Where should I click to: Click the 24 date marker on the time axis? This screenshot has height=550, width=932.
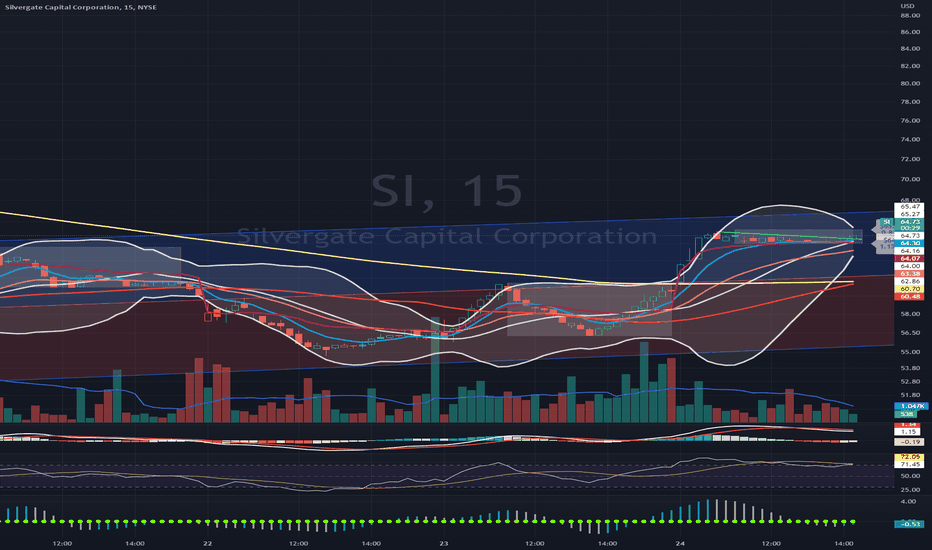tap(681, 543)
